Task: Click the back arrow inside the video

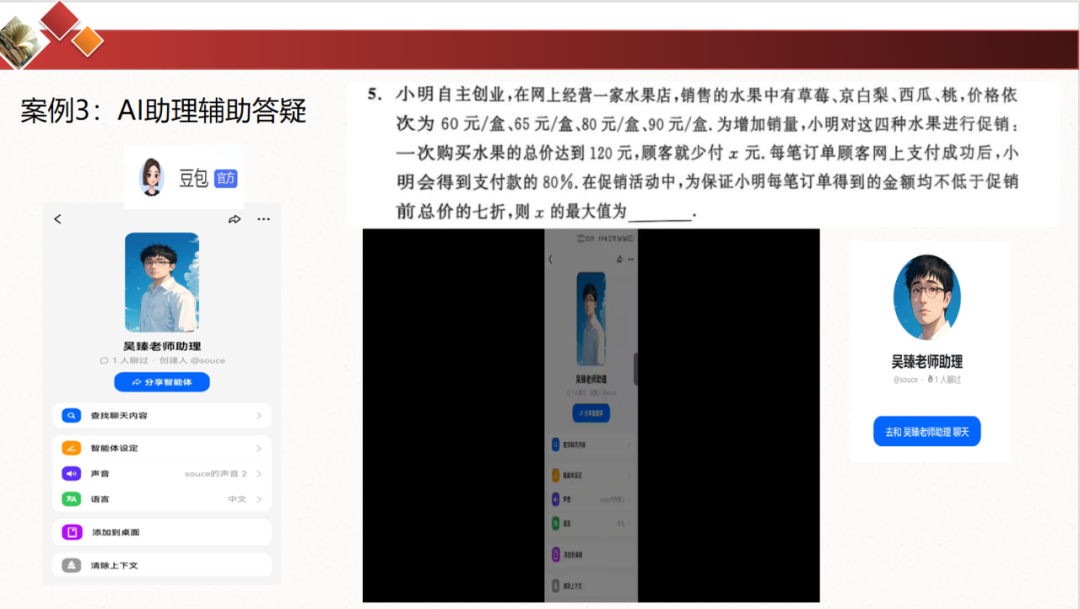Action: [x=550, y=259]
